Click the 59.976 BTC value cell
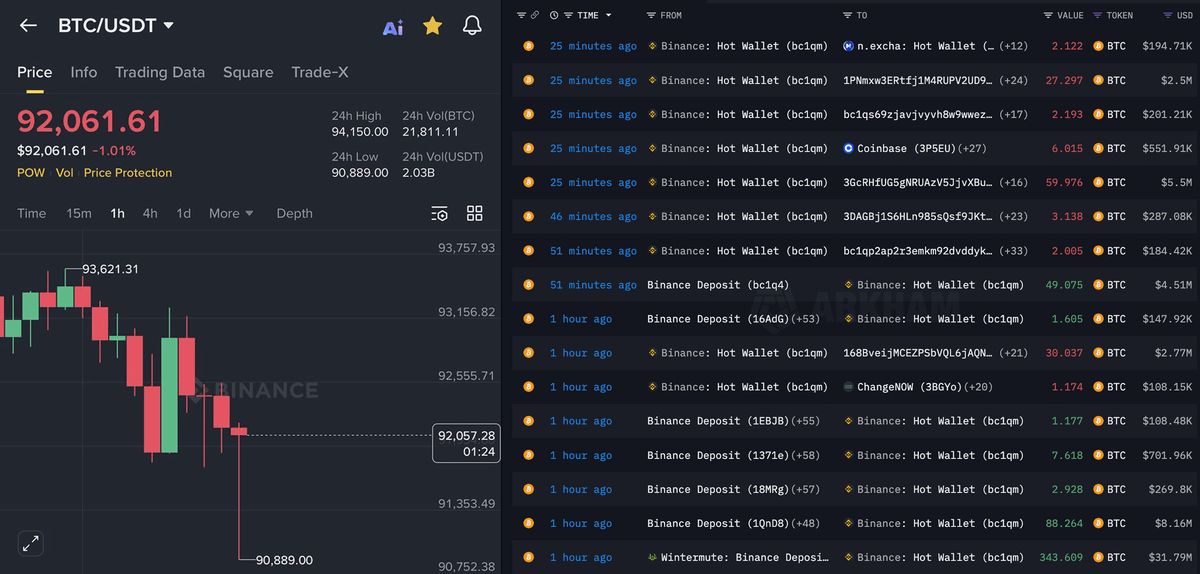This screenshot has height=574, width=1200. [1064, 182]
